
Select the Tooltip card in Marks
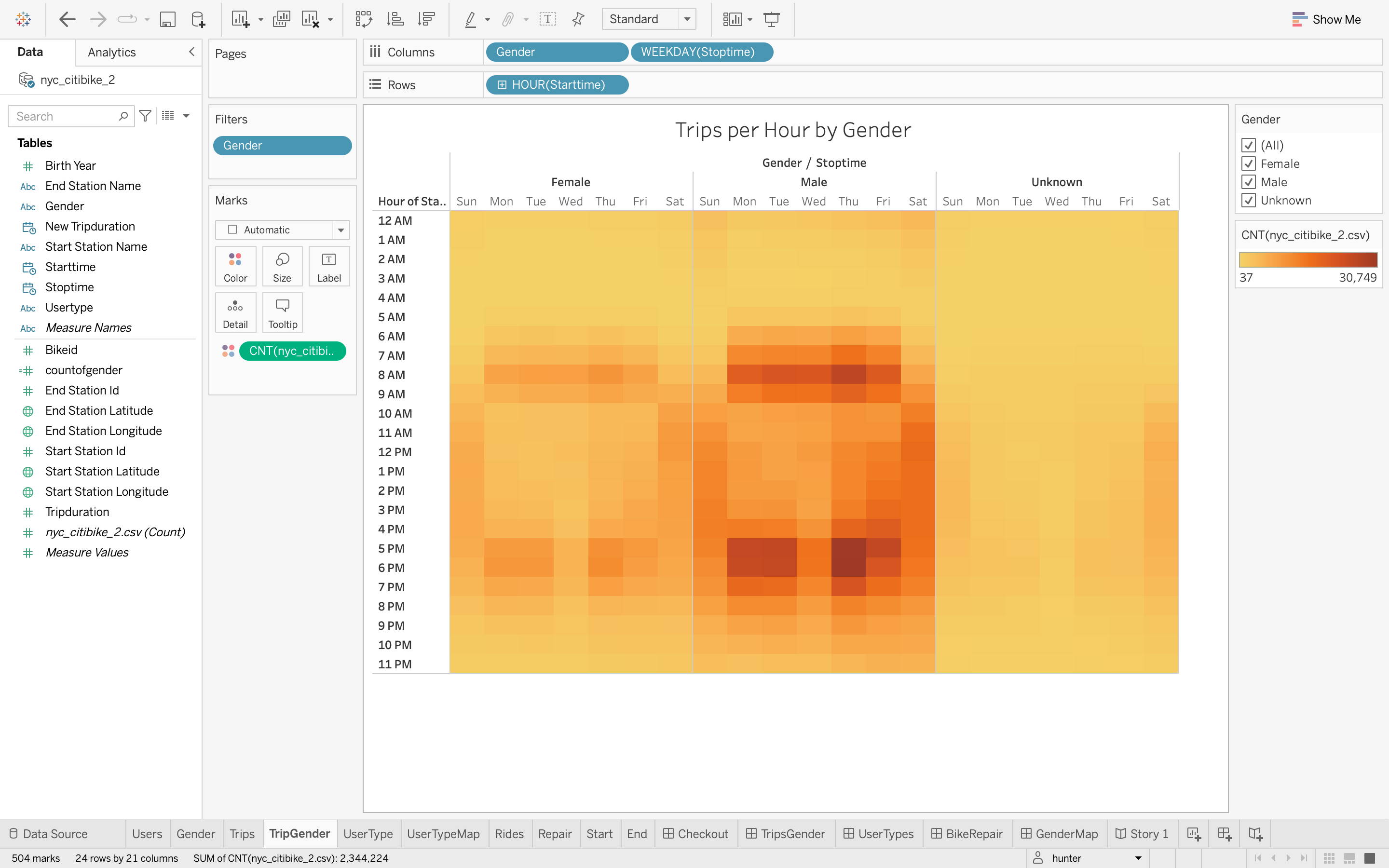282,312
